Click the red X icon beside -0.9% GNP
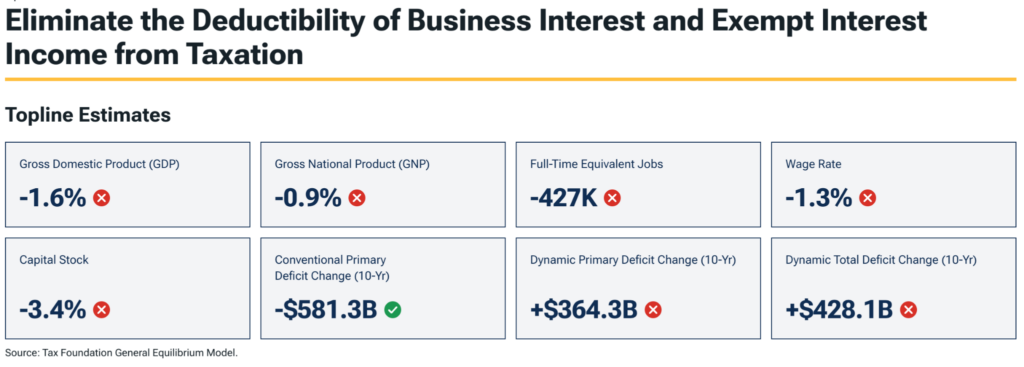1024x367 pixels. (x=357, y=198)
